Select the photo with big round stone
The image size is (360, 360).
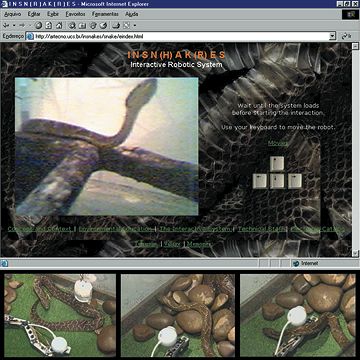click(298, 315)
